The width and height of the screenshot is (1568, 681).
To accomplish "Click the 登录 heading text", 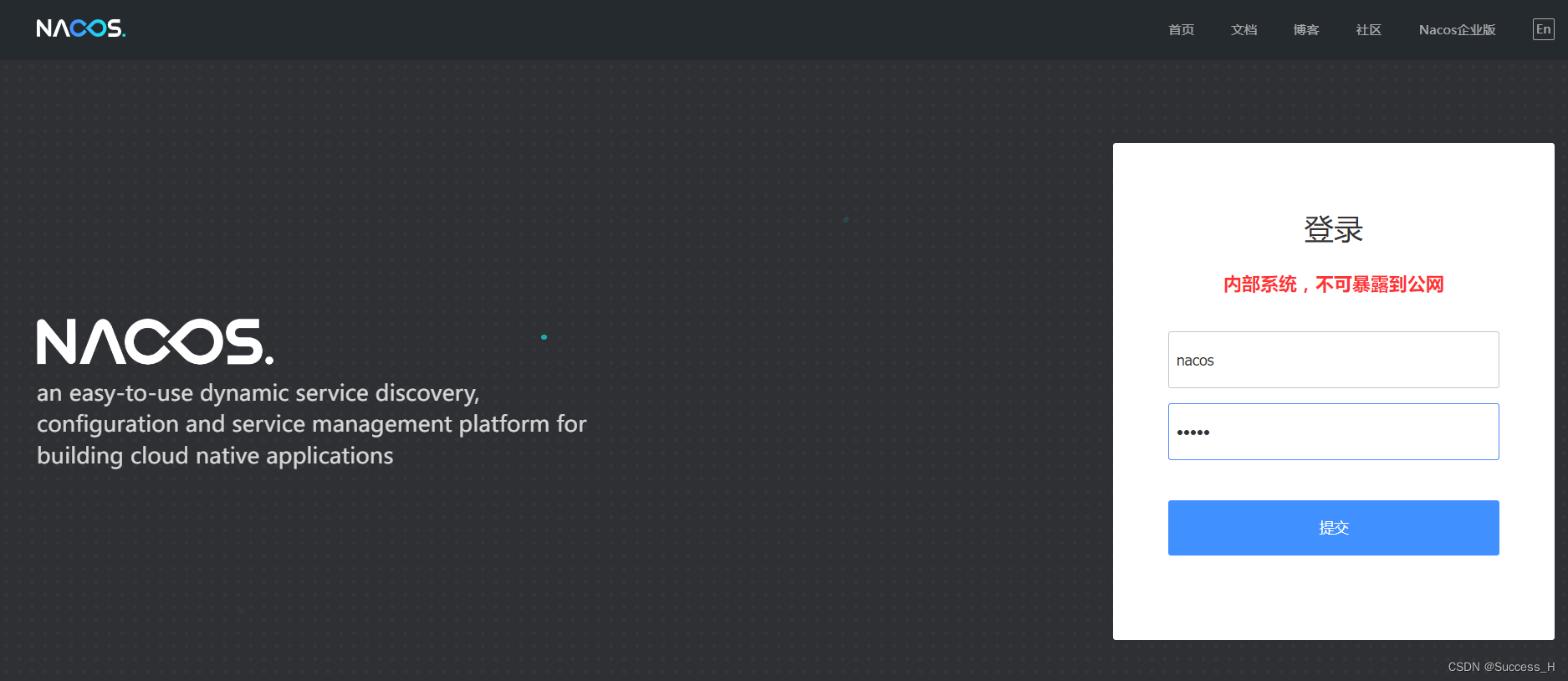I will [1333, 229].
